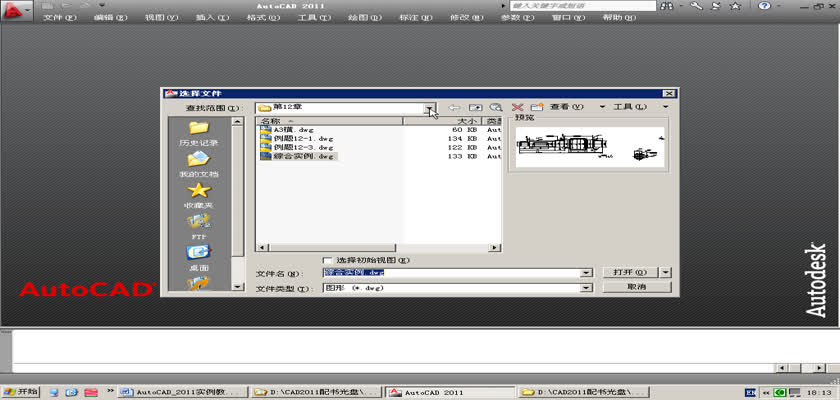Open 我的文档 documents shortcut

(x=199, y=165)
